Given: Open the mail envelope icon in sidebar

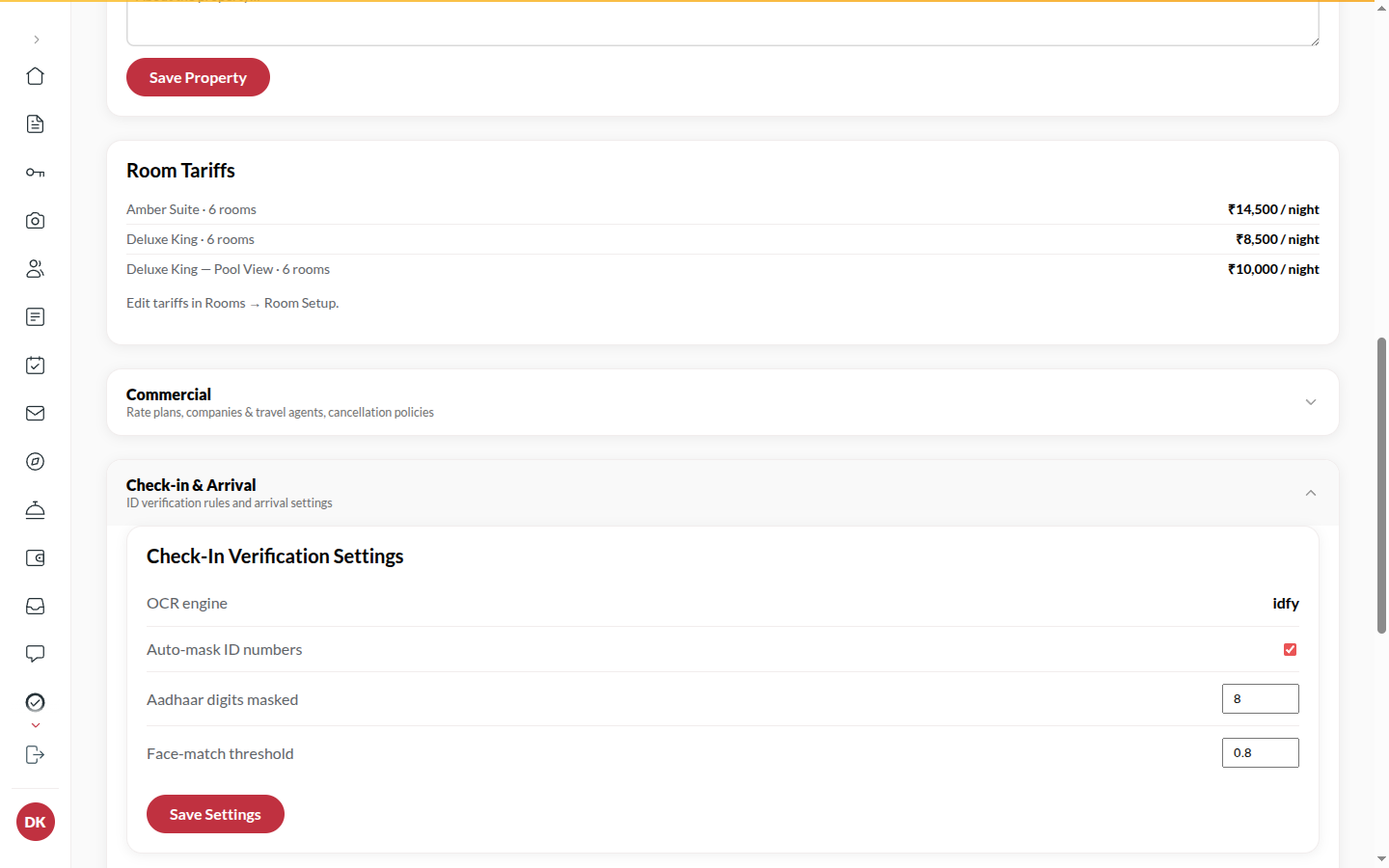Looking at the screenshot, I should 36,414.
